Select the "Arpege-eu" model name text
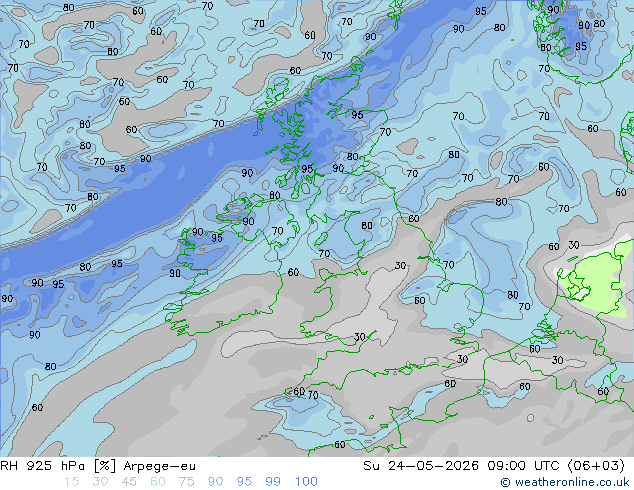 coord(159,466)
